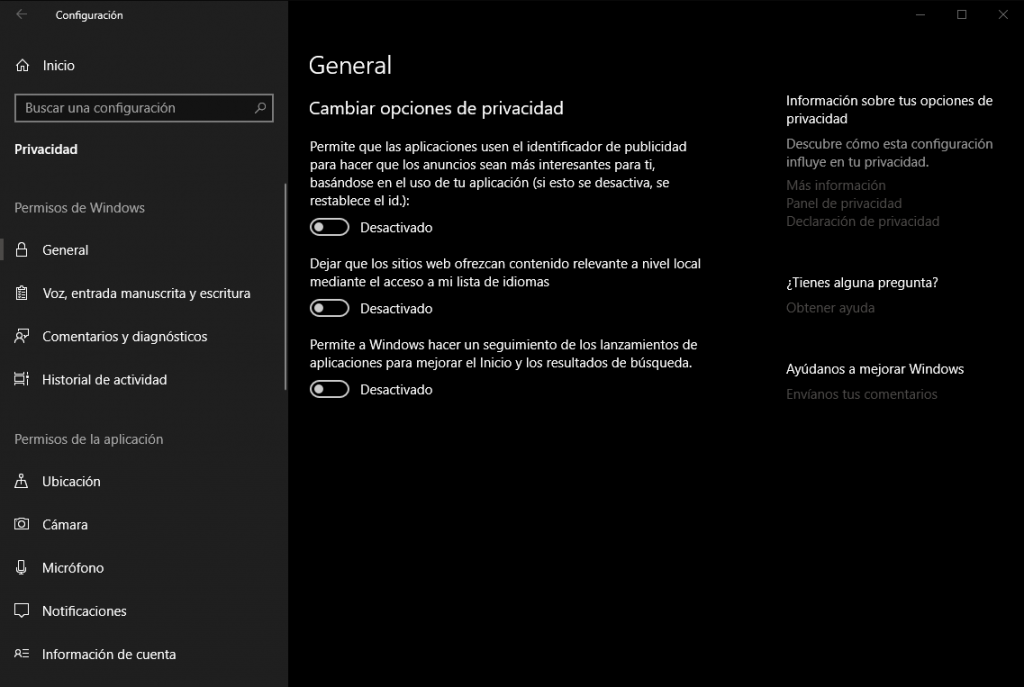The width and height of the screenshot is (1024, 687).
Task: Focus the Buscar una configuración field
Action: 144,108
